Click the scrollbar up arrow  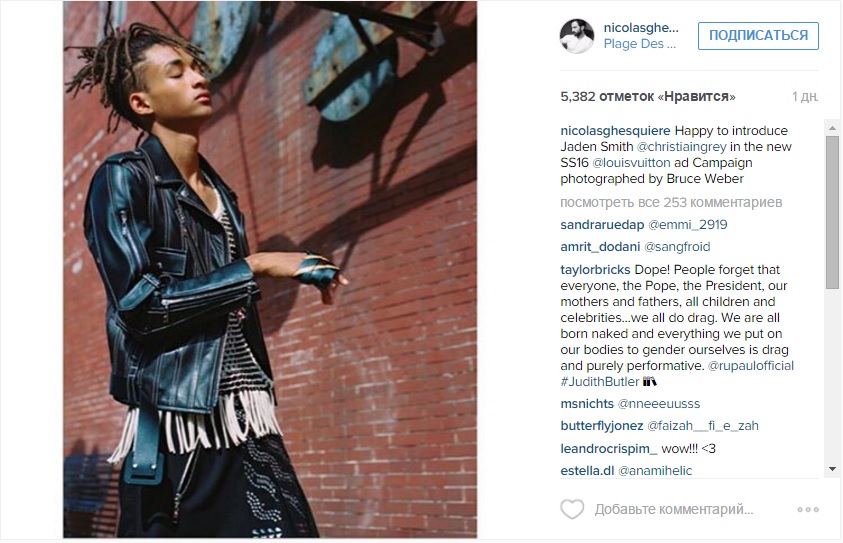coord(832,128)
